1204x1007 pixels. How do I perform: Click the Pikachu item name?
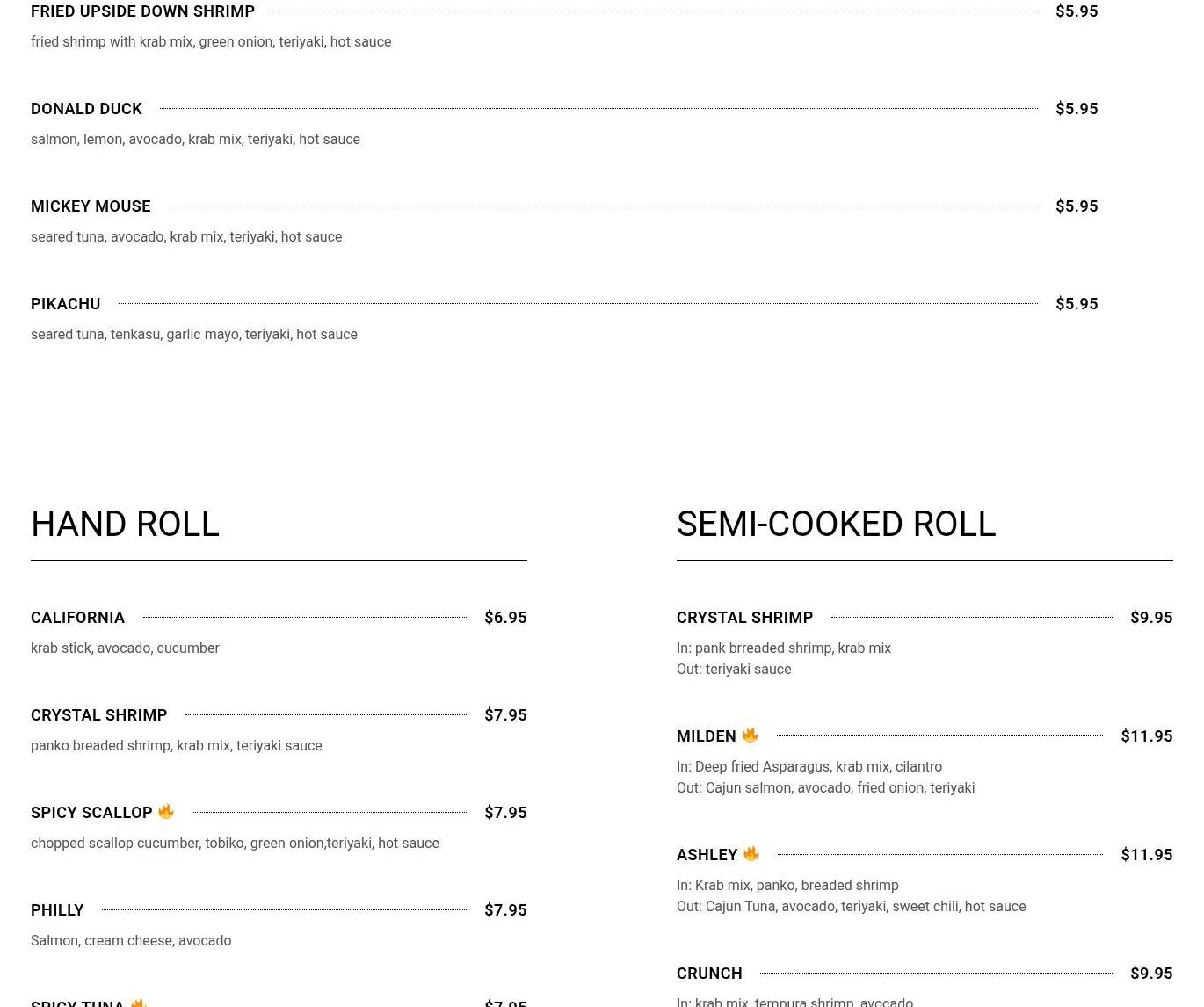tap(66, 304)
